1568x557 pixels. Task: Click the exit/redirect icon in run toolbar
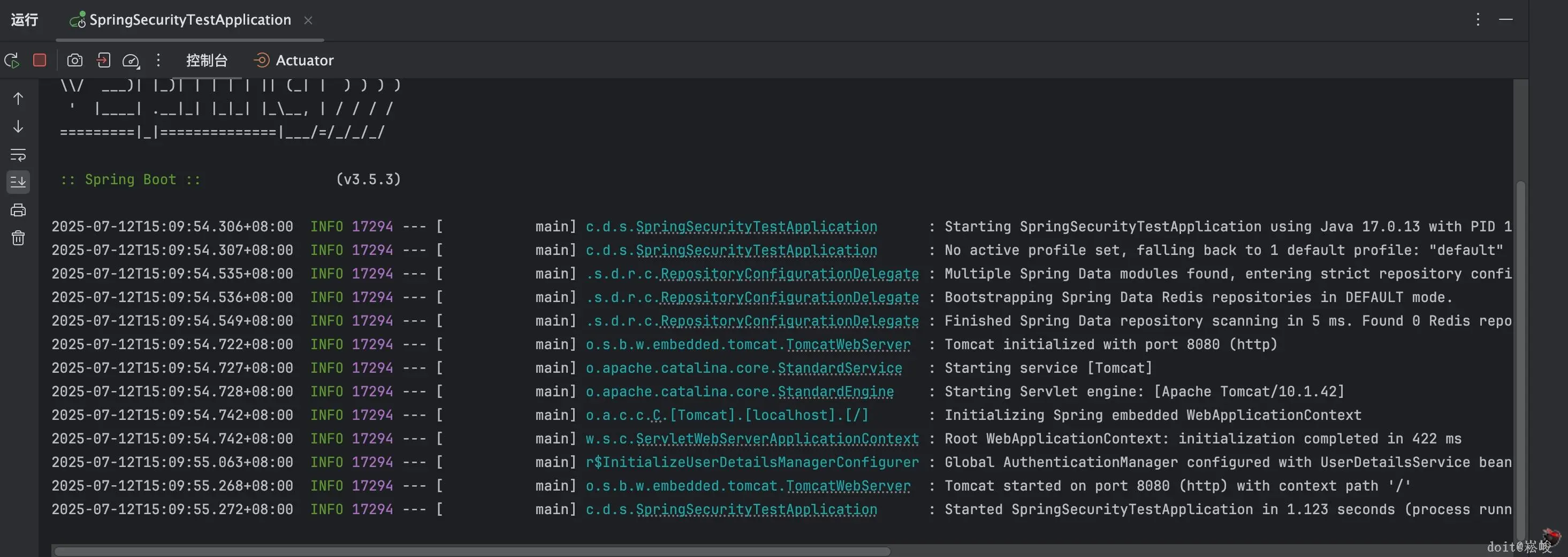click(x=103, y=61)
